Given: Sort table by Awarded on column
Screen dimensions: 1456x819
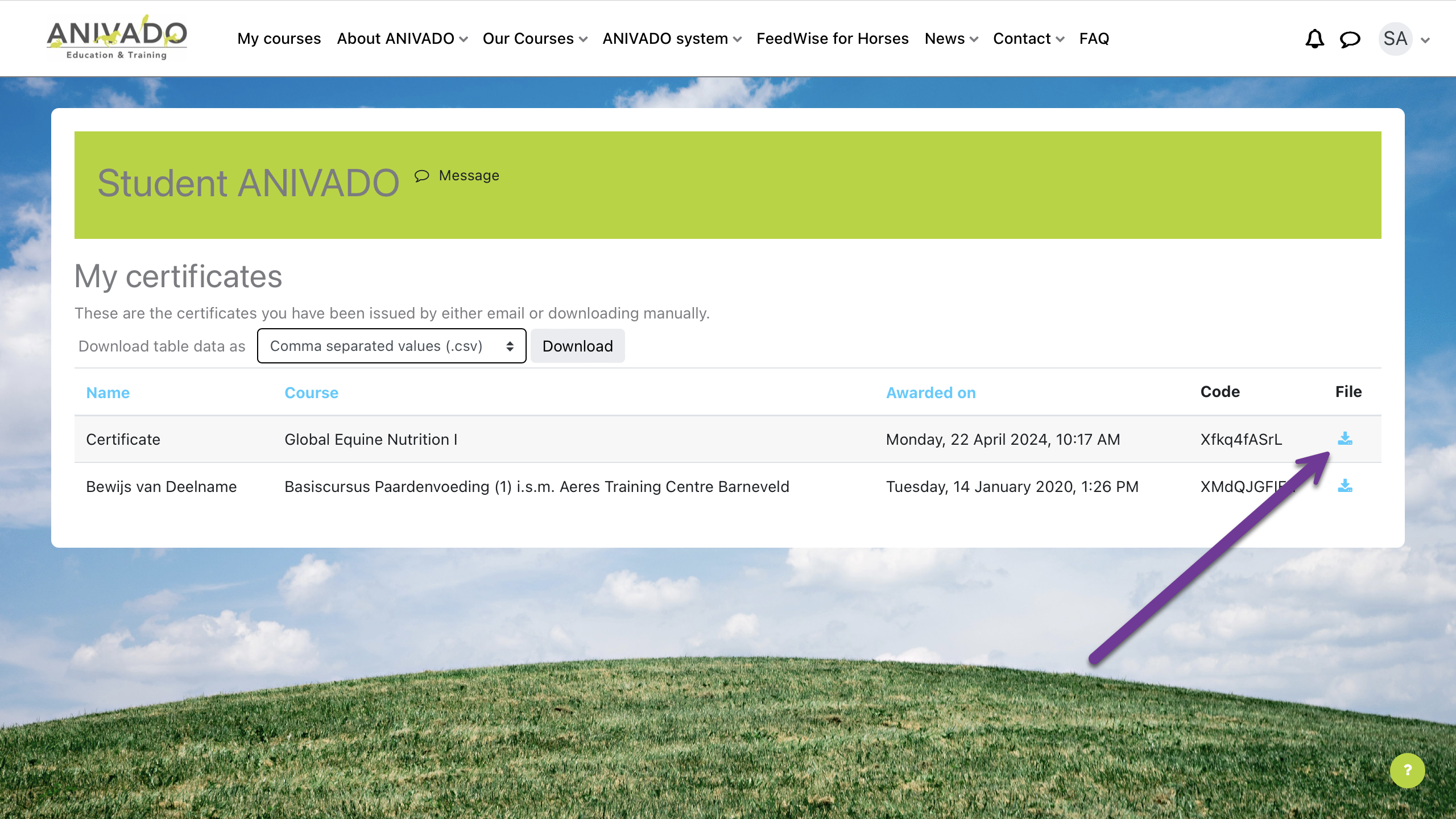Looking at the screenshot, I should (930, 392).
